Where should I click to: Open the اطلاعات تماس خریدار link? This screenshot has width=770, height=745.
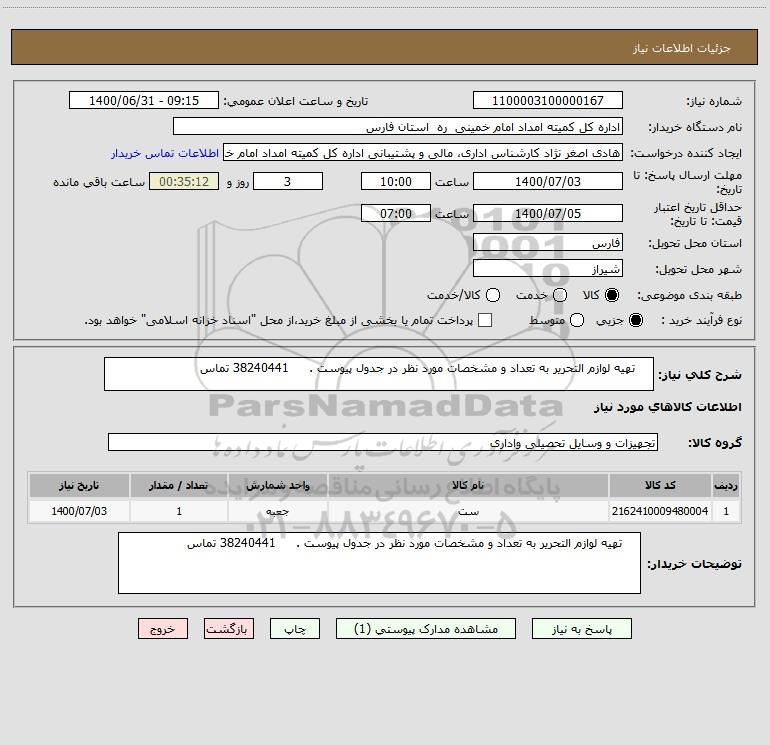point(165,153)
